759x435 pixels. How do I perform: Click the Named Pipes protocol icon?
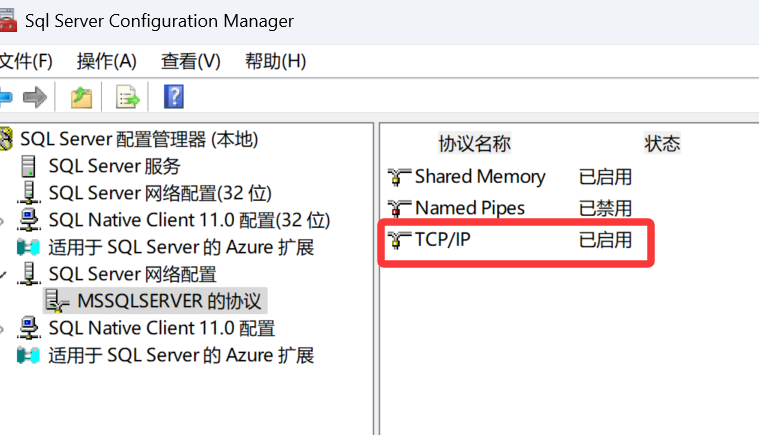pyautogui.click(x=399, y=209)
